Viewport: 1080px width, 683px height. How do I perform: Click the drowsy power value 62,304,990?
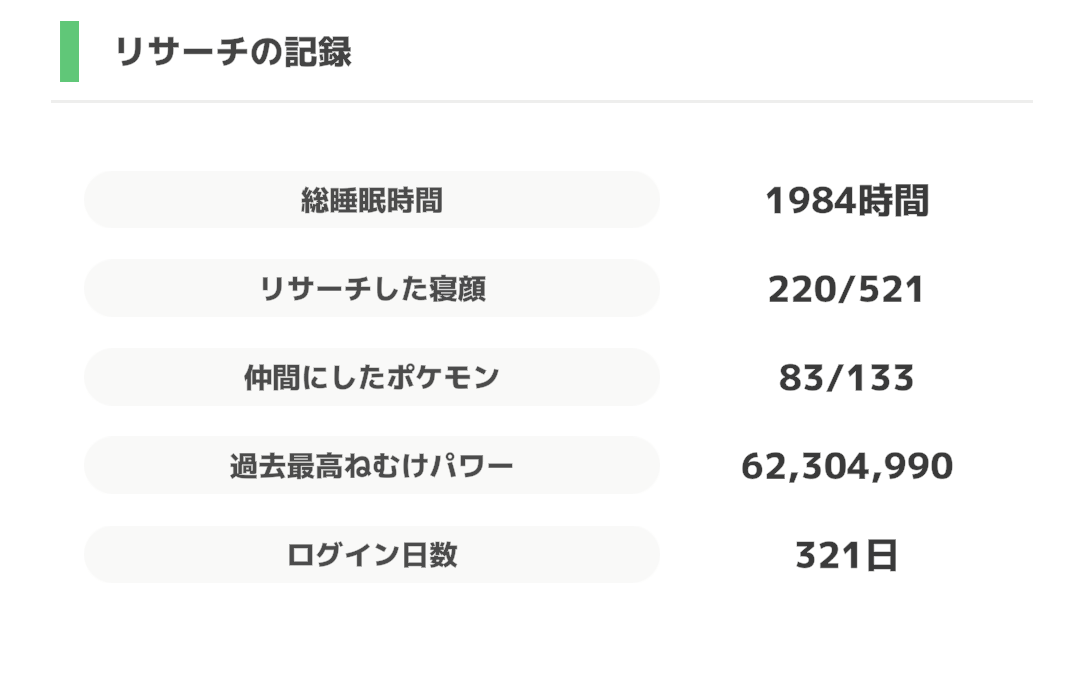(x=847, y=466)
